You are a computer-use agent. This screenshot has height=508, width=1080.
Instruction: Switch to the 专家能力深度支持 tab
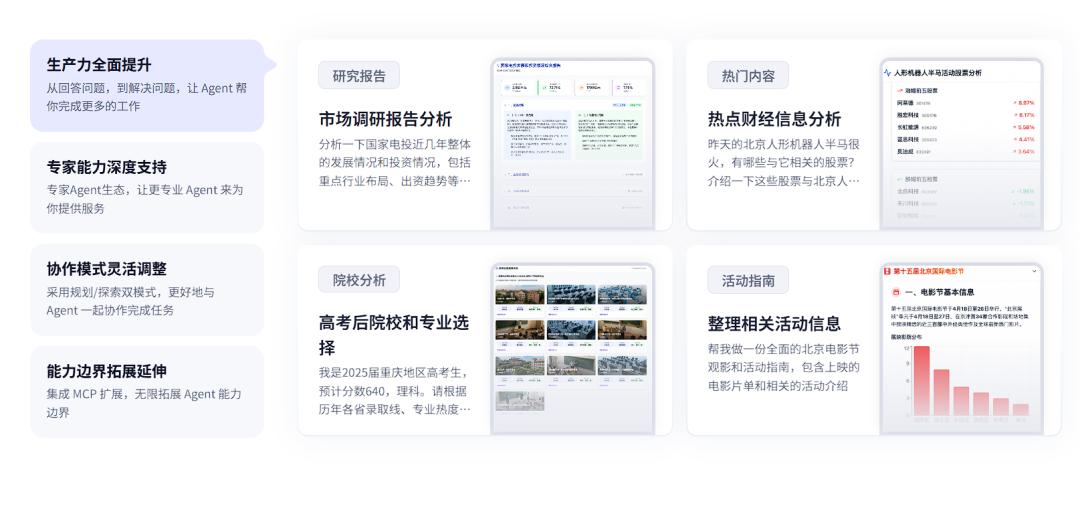pos(146,187)
